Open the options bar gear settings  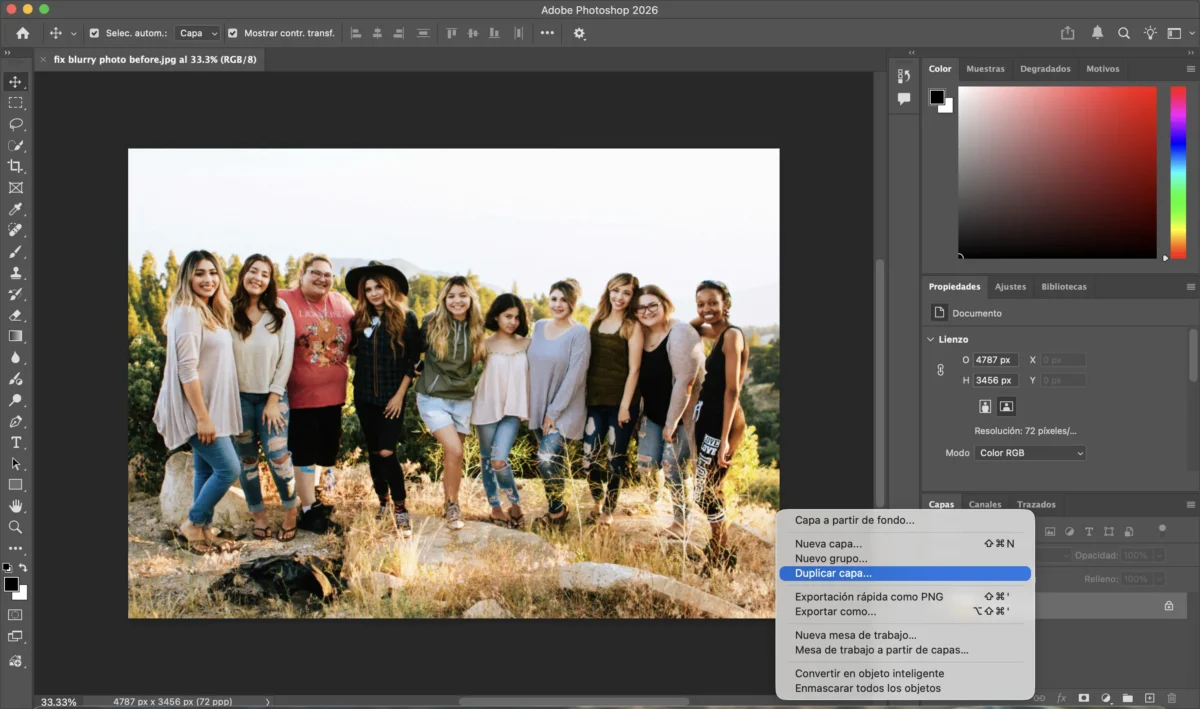(x=579, y=33)
